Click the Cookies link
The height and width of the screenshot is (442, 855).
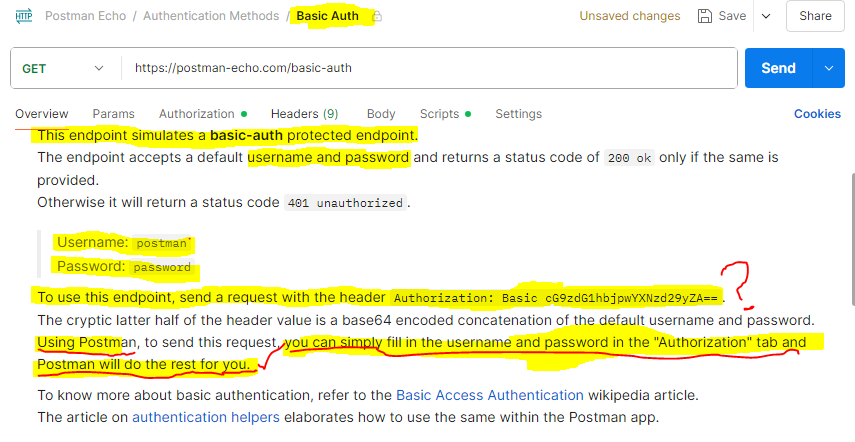tap(817, 114)
